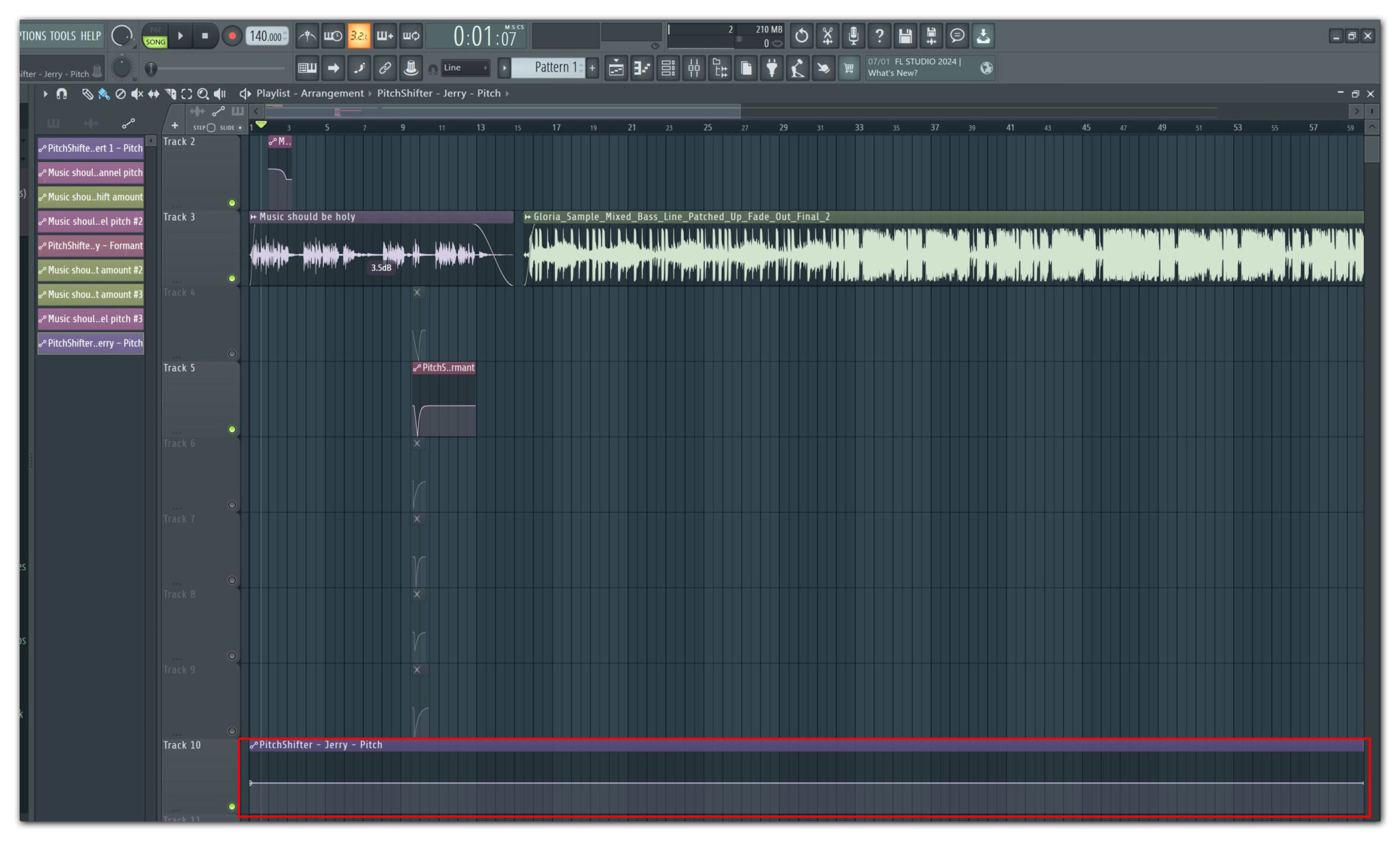Open the tempo tapper icon
Image resolution: width=1400 pixels, height=841 pixels.
coord(798,68)
